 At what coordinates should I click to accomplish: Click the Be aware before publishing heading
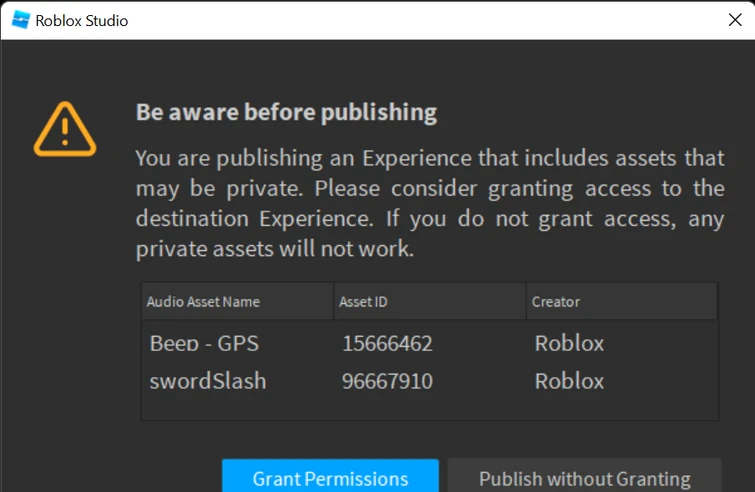click(x=286, y=111)
